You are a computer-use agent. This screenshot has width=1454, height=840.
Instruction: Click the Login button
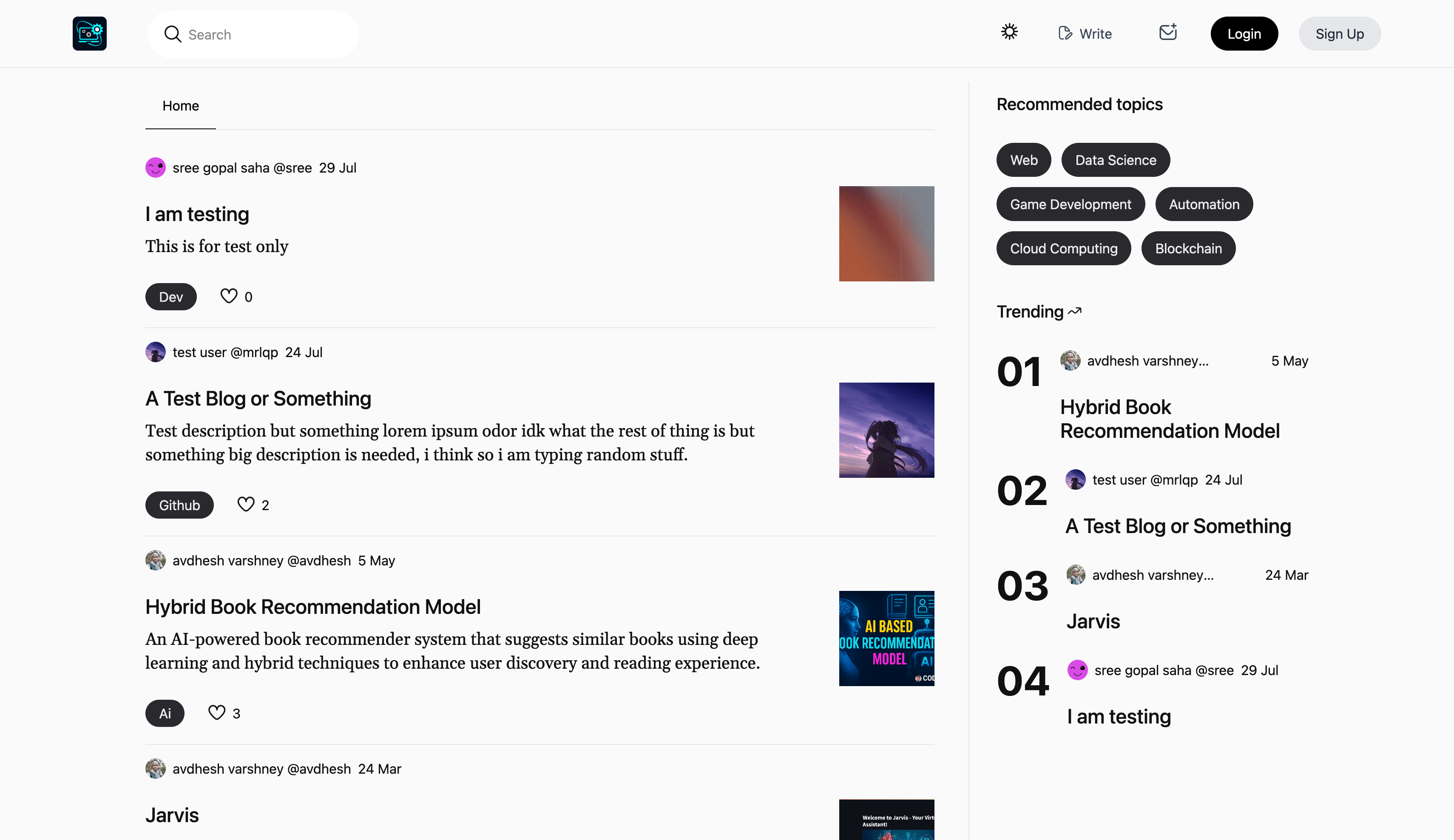pos(1244,34)
